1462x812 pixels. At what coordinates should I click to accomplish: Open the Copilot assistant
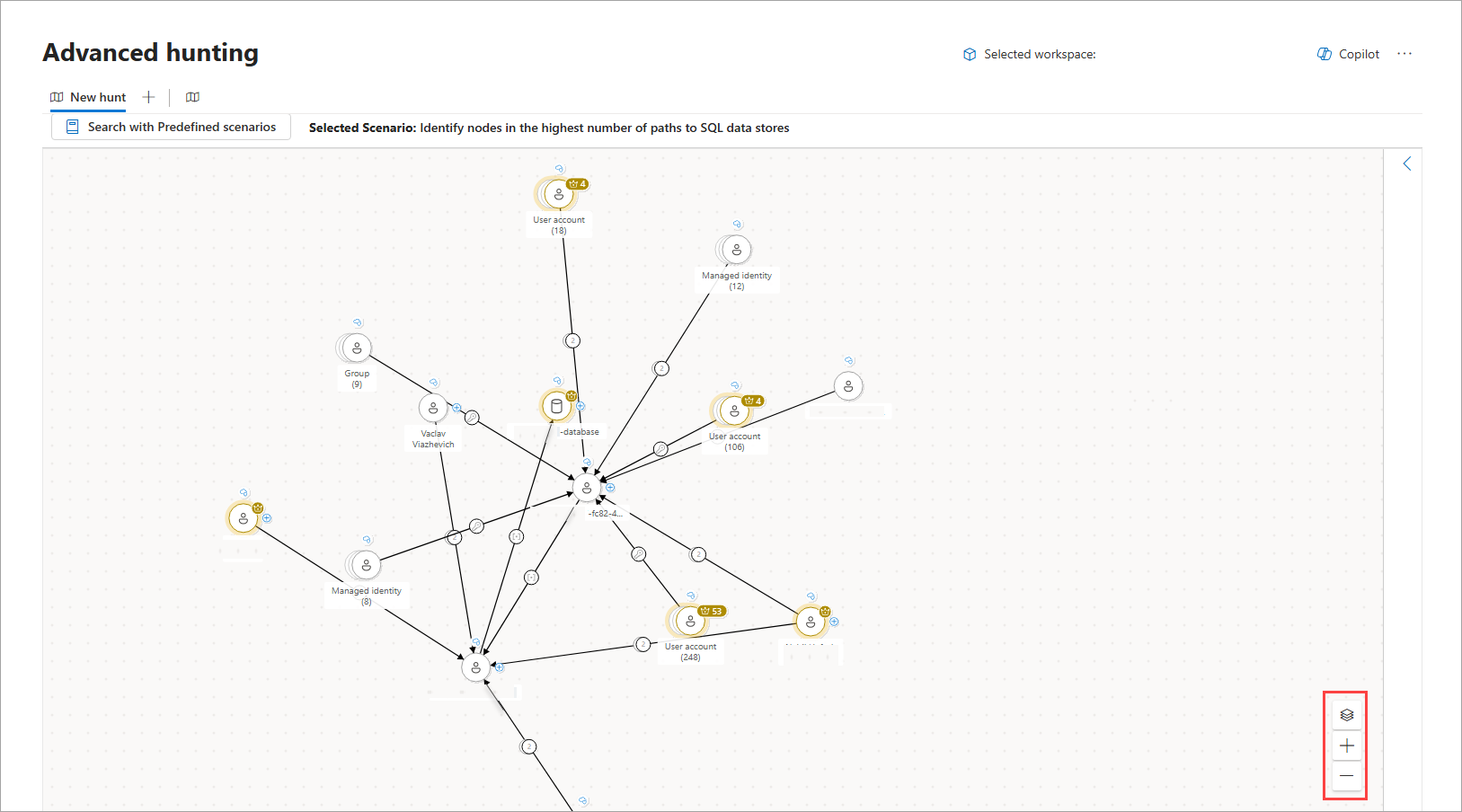[1348, 54]
